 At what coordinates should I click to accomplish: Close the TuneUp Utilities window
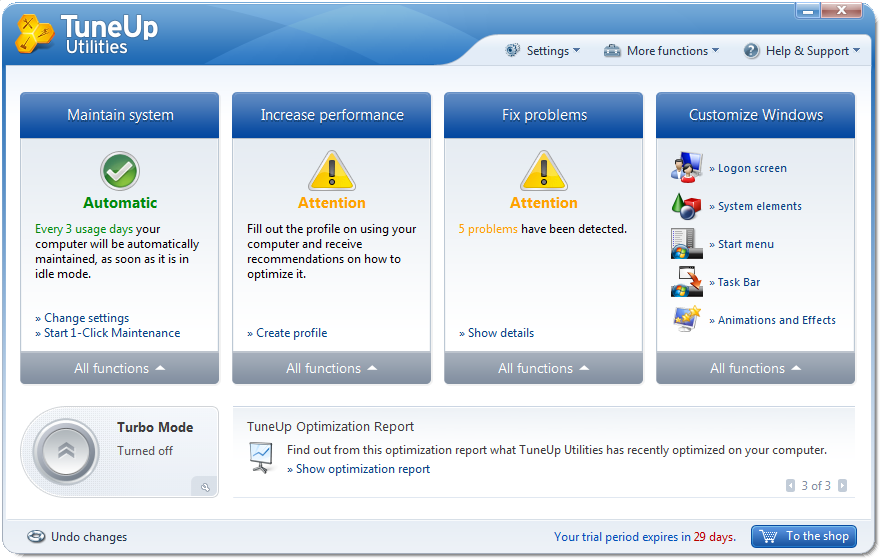tap(841, 11)
